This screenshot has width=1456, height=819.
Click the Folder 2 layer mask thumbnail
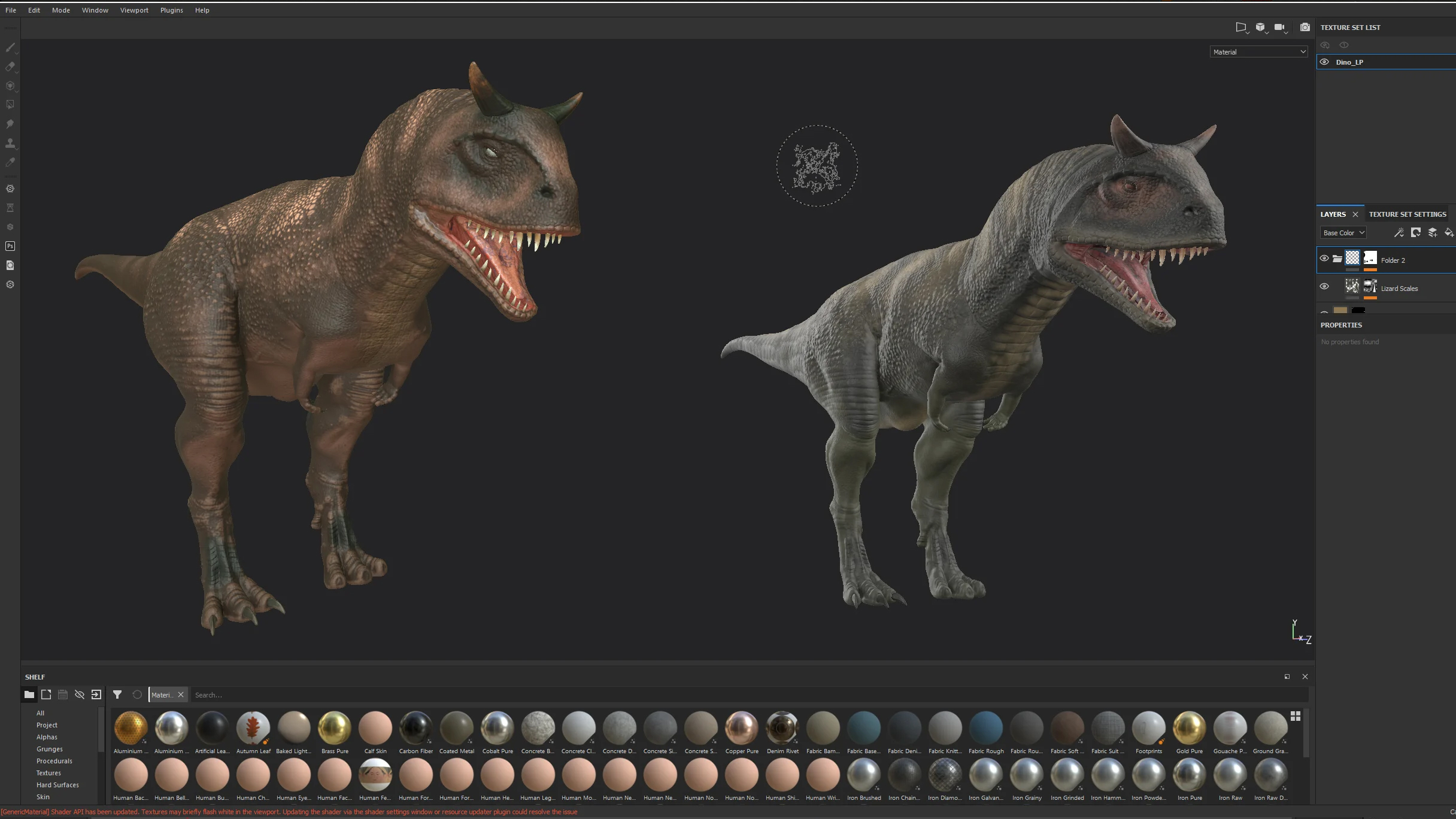(1370, 258)
